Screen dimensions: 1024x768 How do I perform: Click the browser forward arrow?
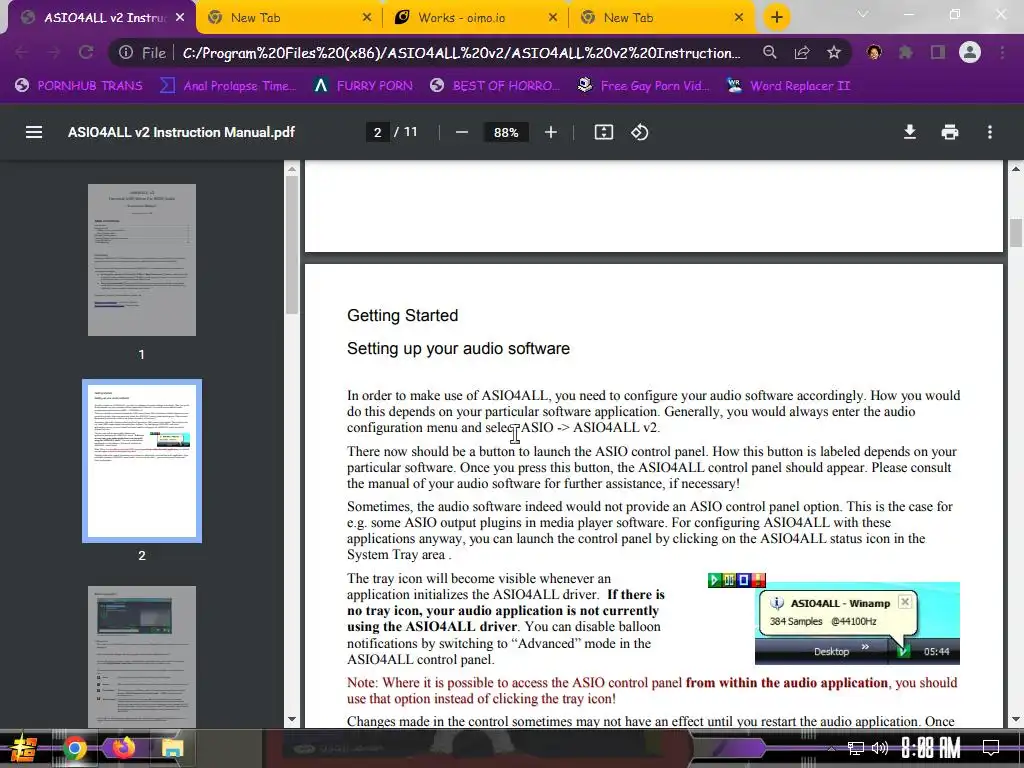pos(54,52)
